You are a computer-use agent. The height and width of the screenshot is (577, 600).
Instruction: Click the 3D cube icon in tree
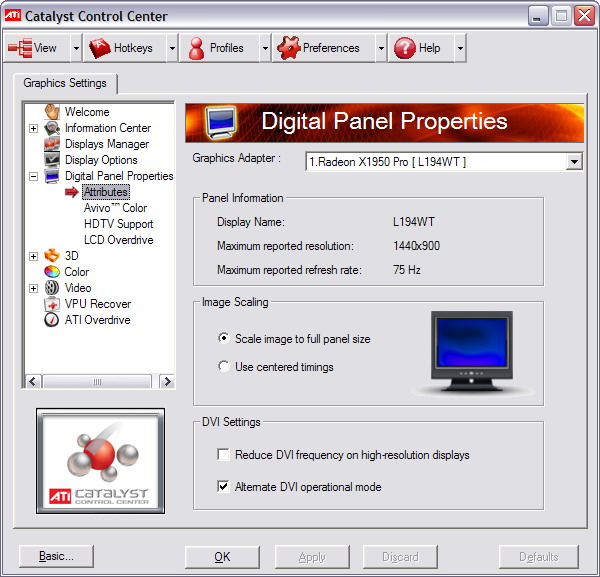tap(52, 256)
